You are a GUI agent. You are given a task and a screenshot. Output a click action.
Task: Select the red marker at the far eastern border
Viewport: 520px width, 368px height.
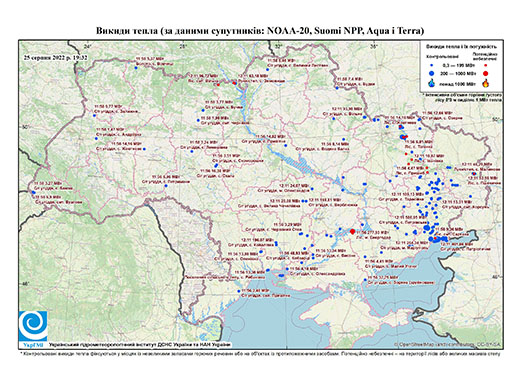pos(474,174)
